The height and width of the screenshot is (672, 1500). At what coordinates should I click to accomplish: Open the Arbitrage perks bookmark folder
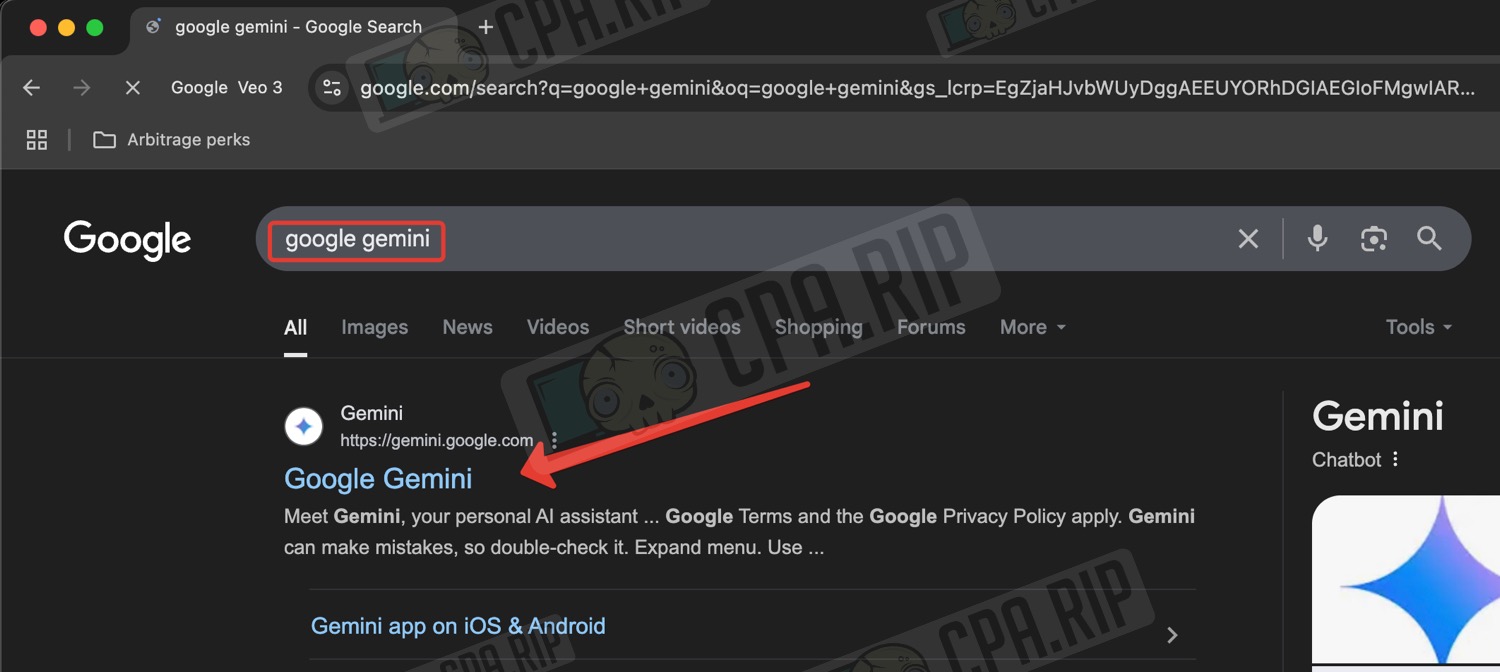pyautogui.click(x=171, y=140)
